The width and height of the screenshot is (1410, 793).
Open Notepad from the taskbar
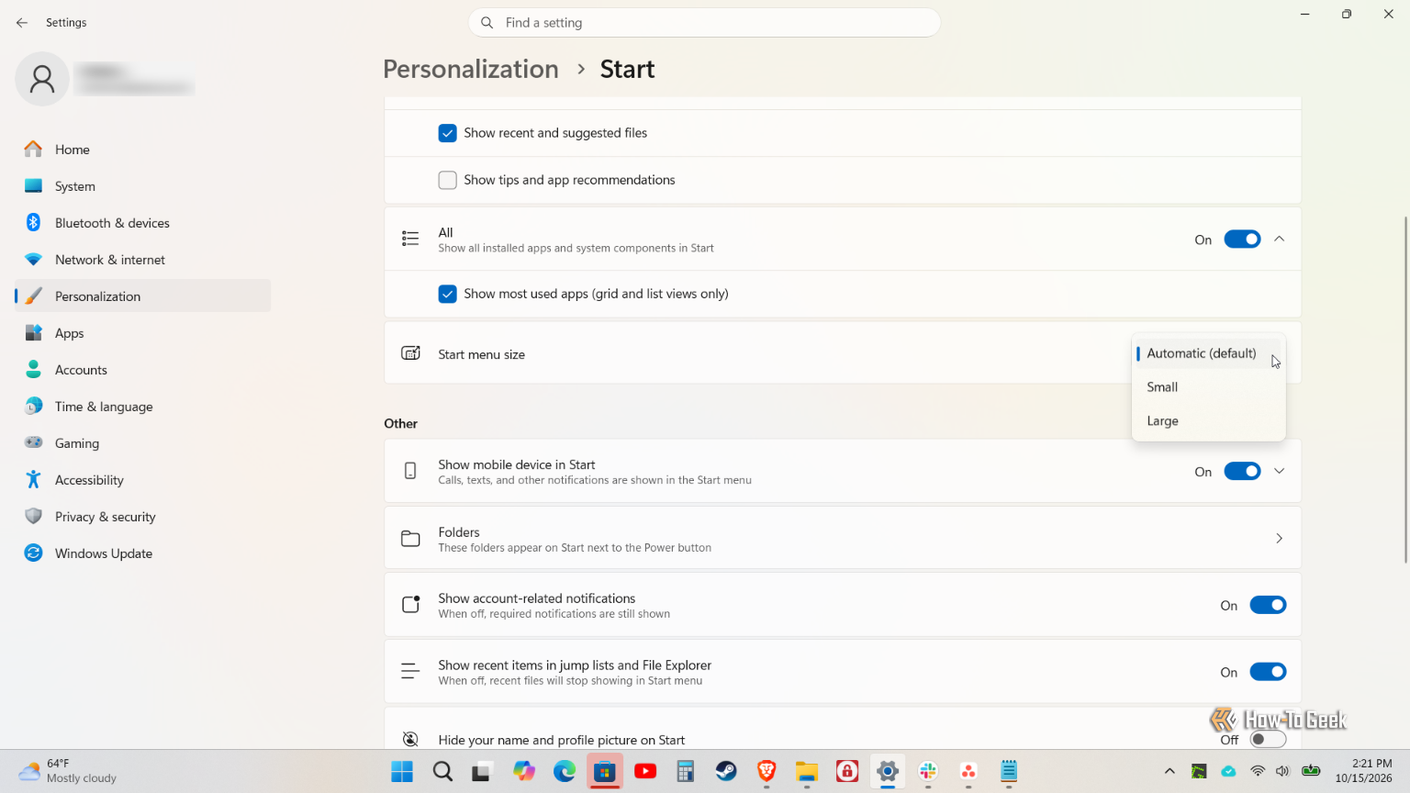click(1009, 771)
